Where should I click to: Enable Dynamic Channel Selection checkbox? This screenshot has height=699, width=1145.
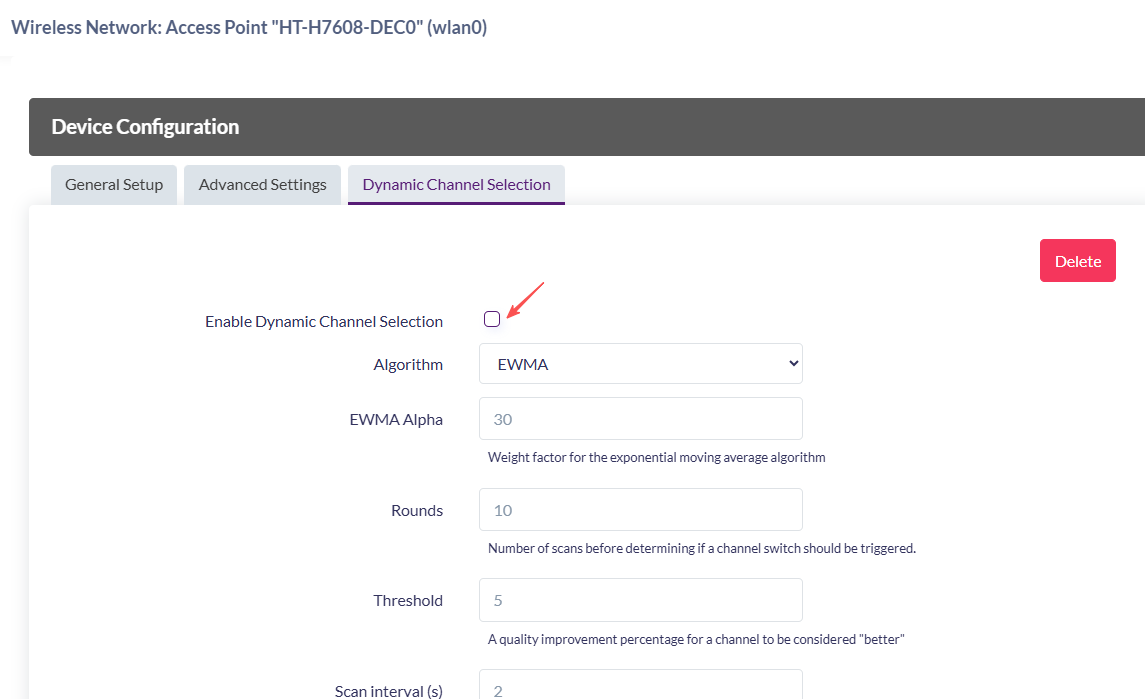[492, 320]
